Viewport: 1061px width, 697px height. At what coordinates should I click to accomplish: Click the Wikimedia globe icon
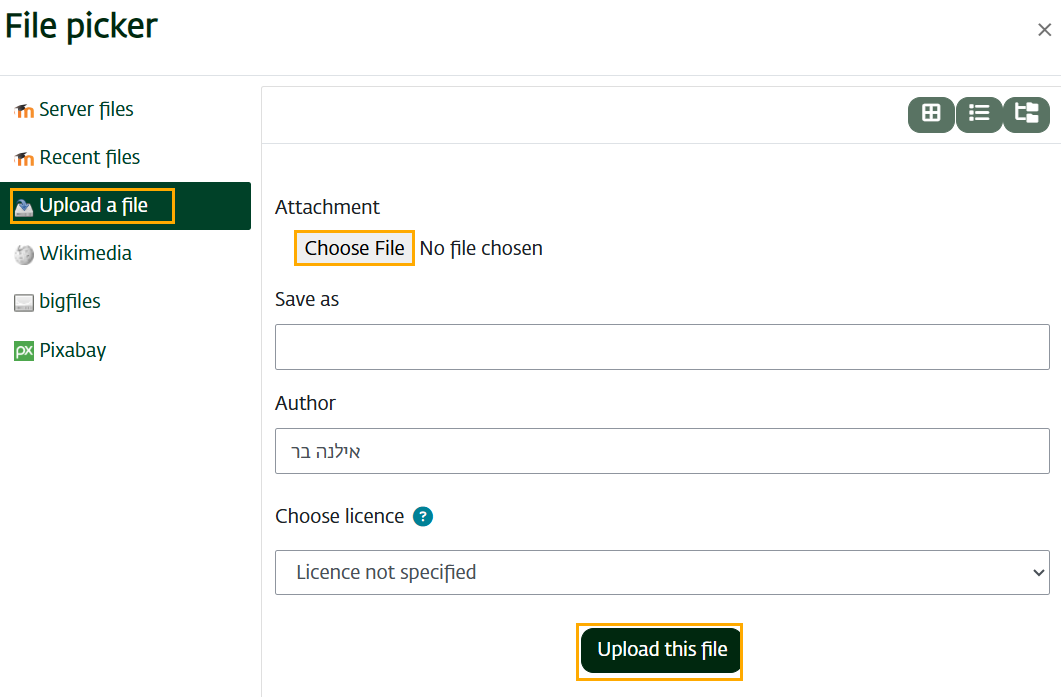tap(24, 255)
